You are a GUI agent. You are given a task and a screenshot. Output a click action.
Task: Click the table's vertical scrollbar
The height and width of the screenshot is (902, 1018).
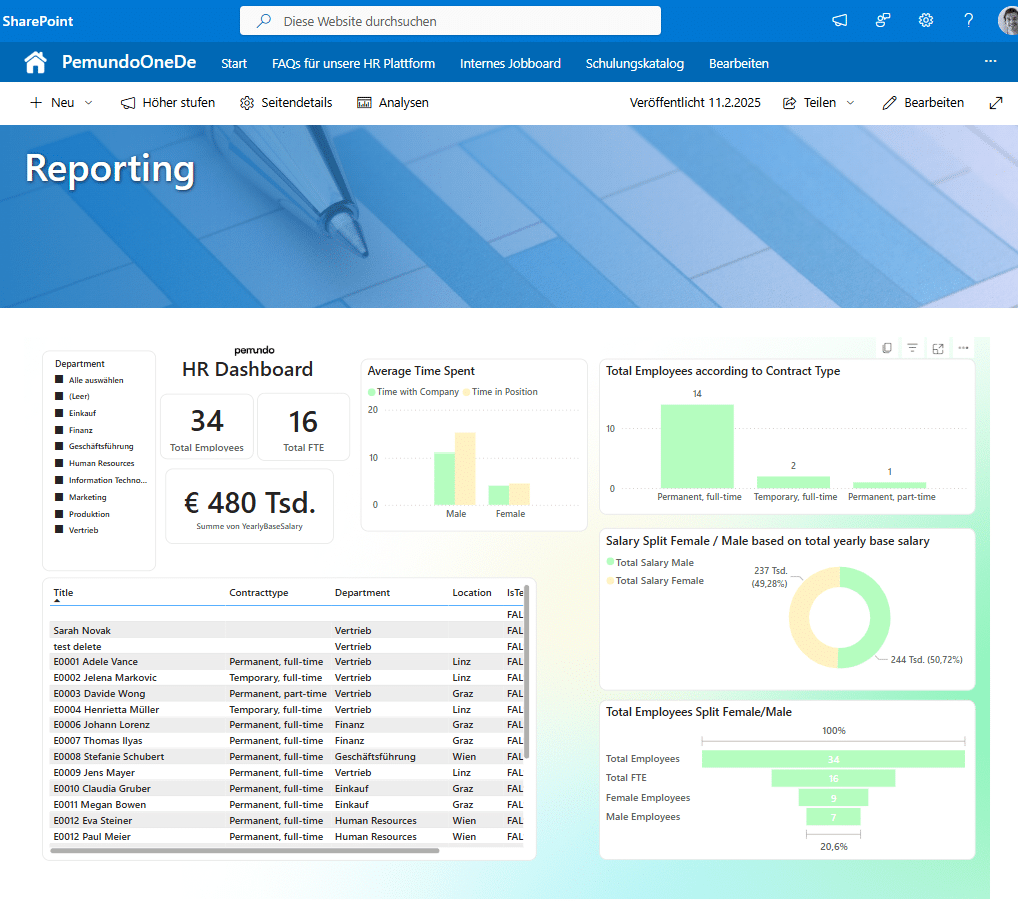pos(527,671)
